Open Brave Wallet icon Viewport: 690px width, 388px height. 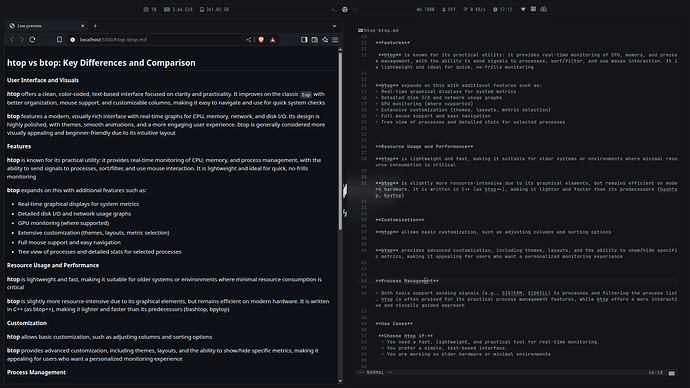coord(315,40)
